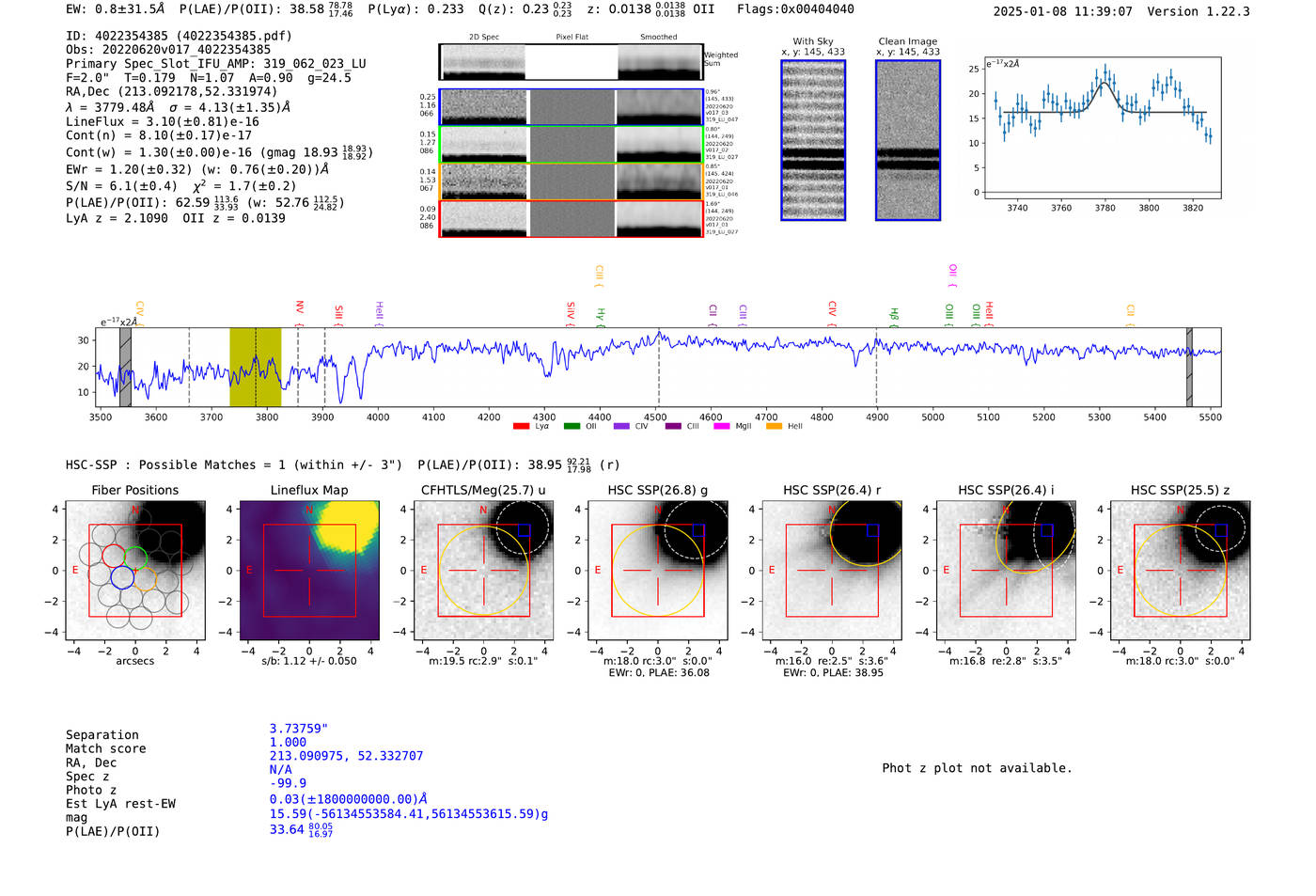Open the HSC SSP(25.5) z image
Screen dimensions: 1316x896
coord(1181,570)
